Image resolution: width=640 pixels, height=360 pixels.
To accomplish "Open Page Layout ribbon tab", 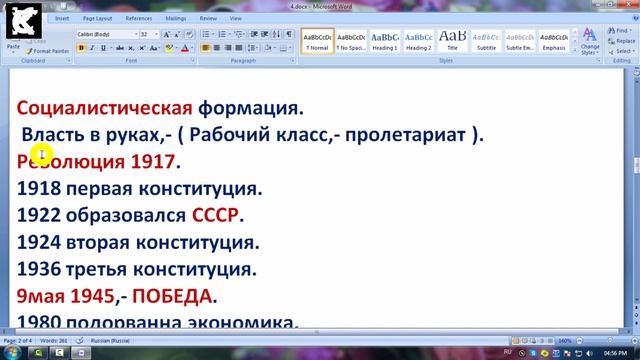I will pyautogui.click(x=98, y=18).
